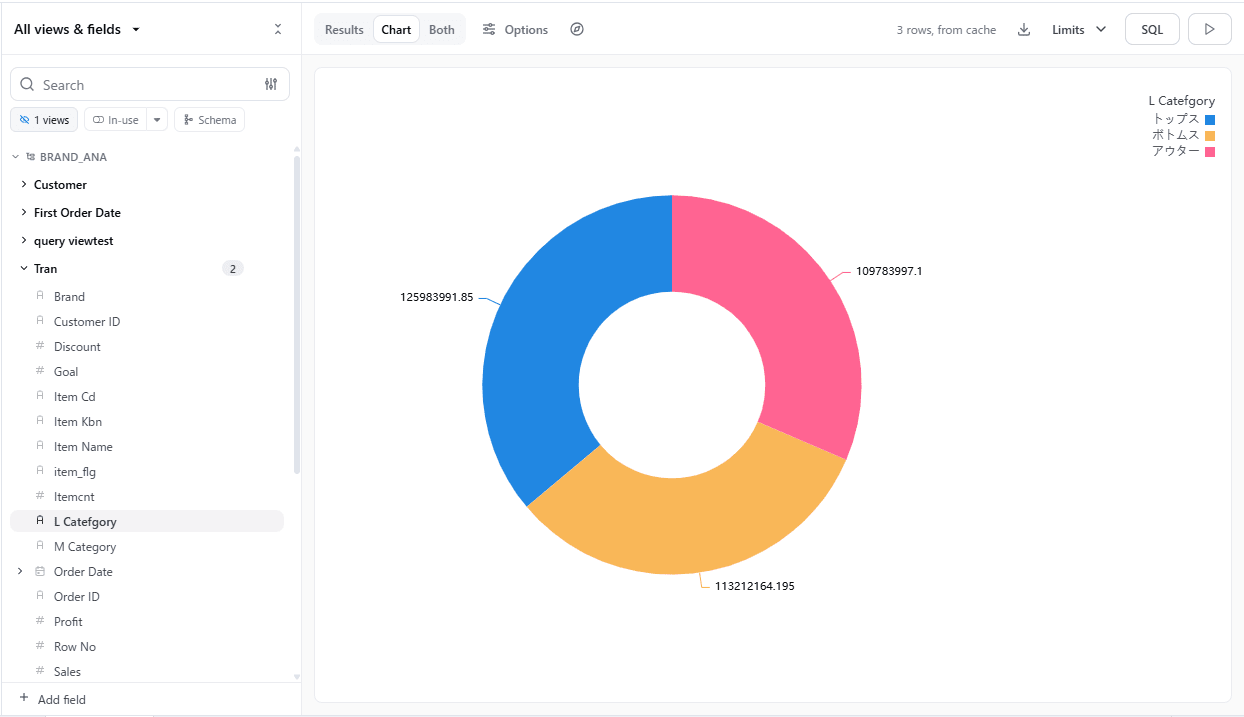Click the number icon beside Profit
Viewport: 1244px width, 717px height.
click(40, 621)
